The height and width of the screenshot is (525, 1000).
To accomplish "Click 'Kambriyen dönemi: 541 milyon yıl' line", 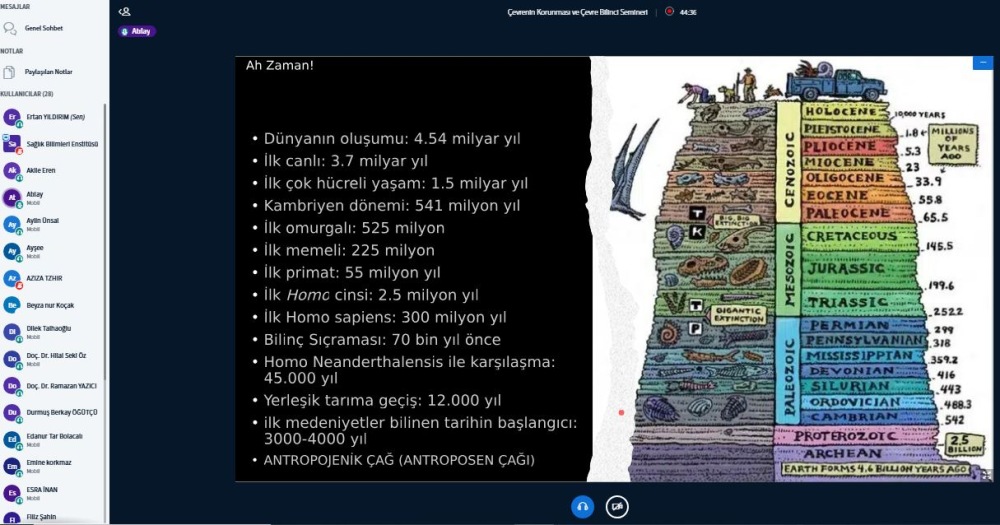I will point(392,205).
